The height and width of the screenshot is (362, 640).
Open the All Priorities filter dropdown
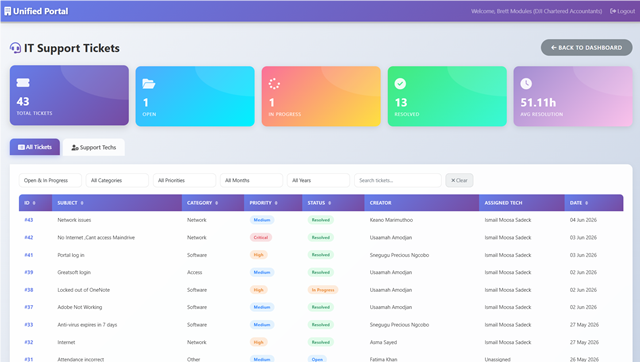point(184,180)
